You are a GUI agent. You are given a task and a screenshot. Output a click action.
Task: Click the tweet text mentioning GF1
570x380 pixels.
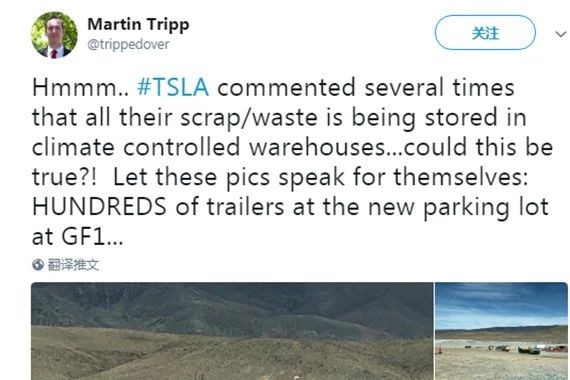pos(291,161)
